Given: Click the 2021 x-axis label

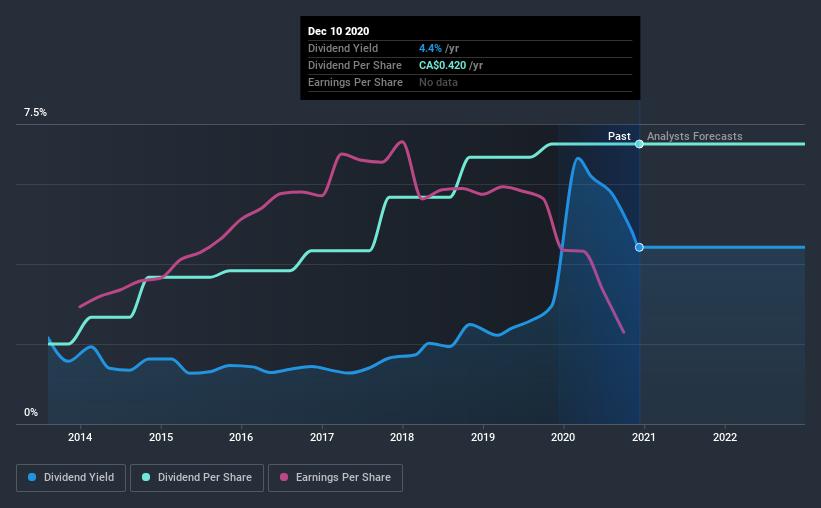Looking at the screenshot, I should pos(644,437).
